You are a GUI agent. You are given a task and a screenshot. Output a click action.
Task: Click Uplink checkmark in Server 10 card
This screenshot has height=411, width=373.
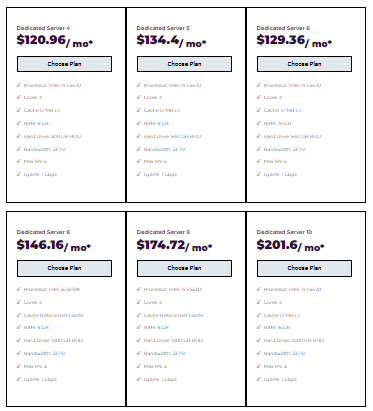[259, 379]
